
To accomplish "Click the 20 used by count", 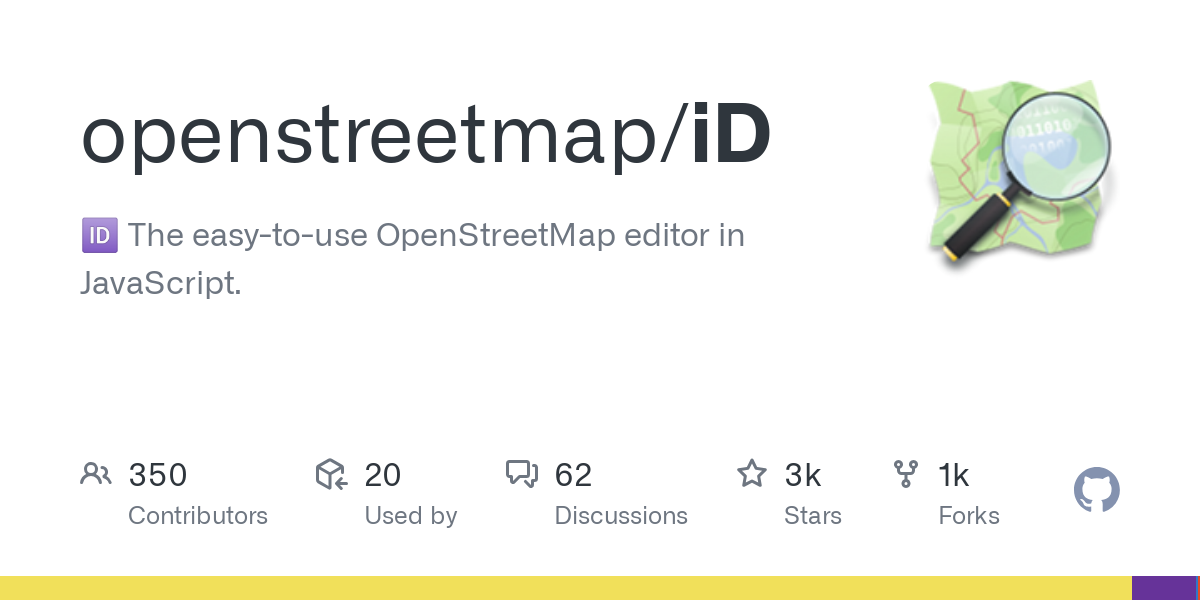I will coord(383,475).
